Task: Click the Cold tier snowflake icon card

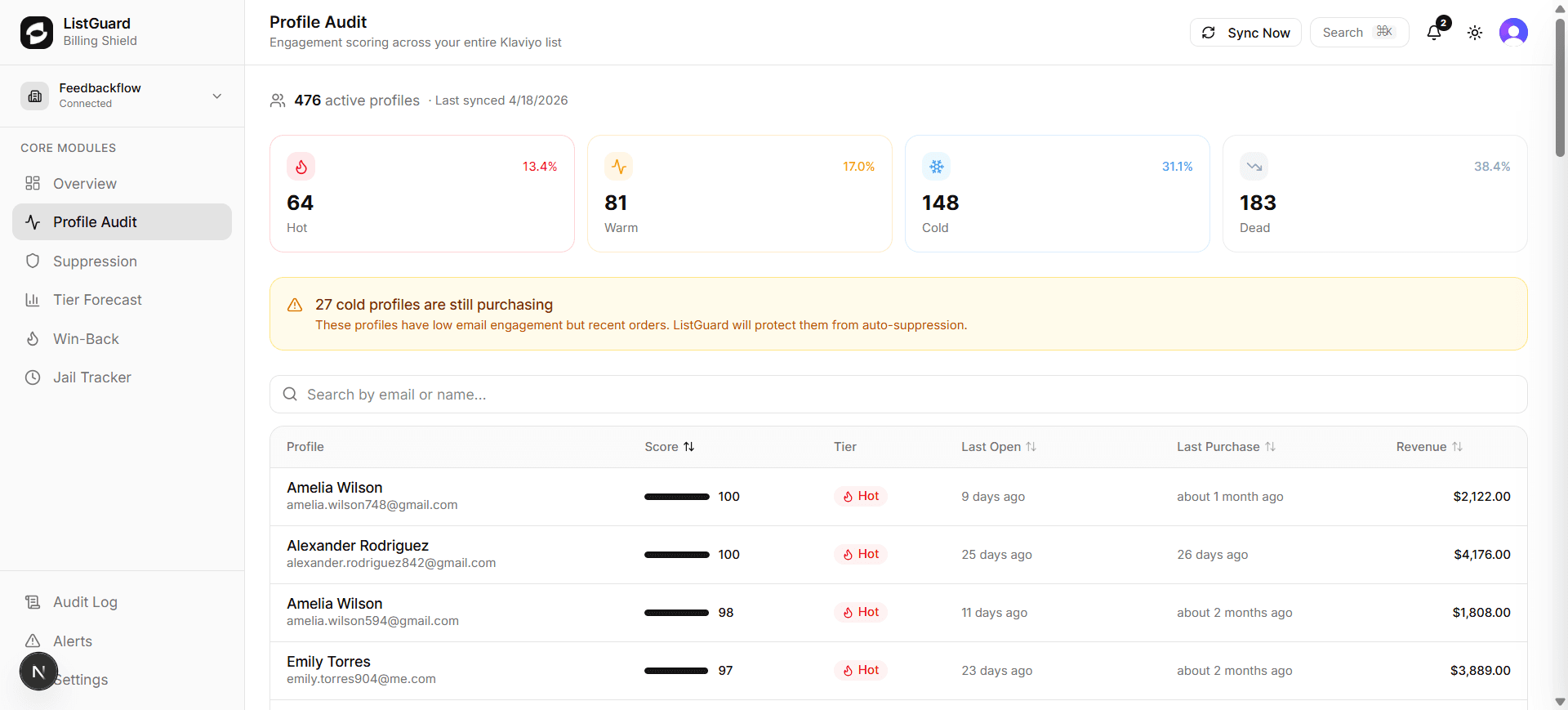Action: click(x=1057, y=194)
